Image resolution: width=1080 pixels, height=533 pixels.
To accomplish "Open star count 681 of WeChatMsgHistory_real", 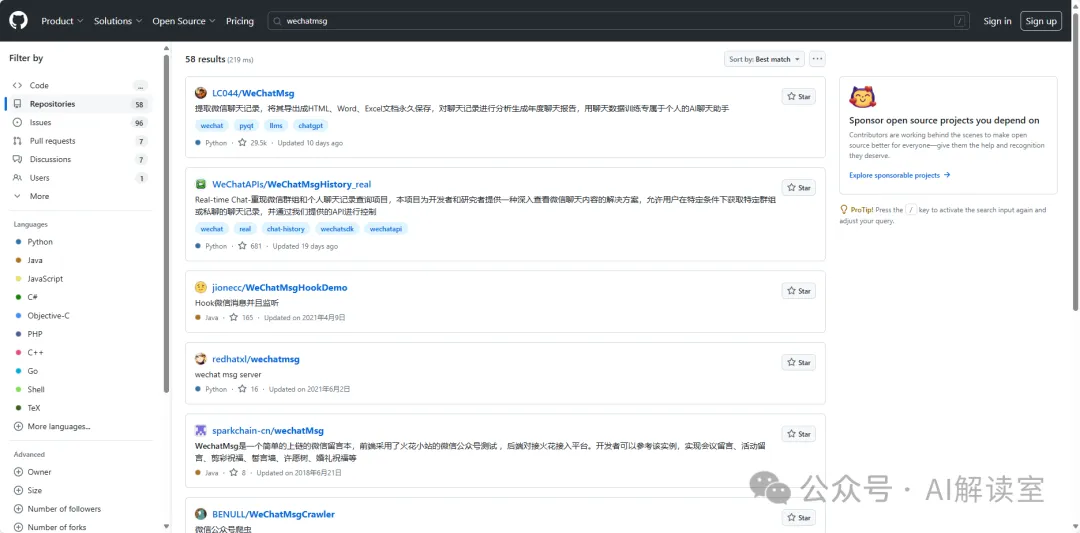I will (x=250, y=246).
